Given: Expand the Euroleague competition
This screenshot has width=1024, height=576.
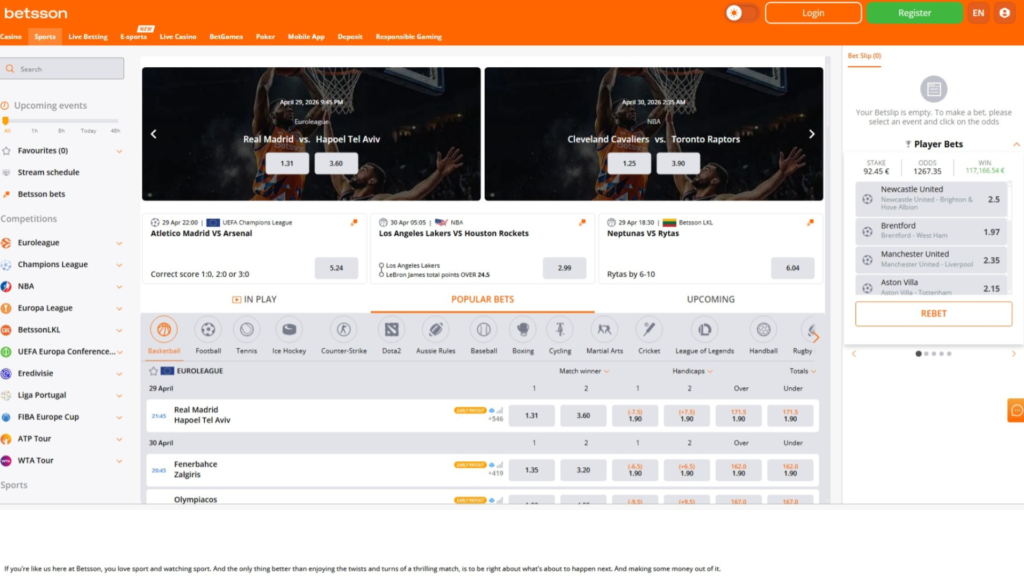Looking at the screenshot, I should tap(119, 243).
